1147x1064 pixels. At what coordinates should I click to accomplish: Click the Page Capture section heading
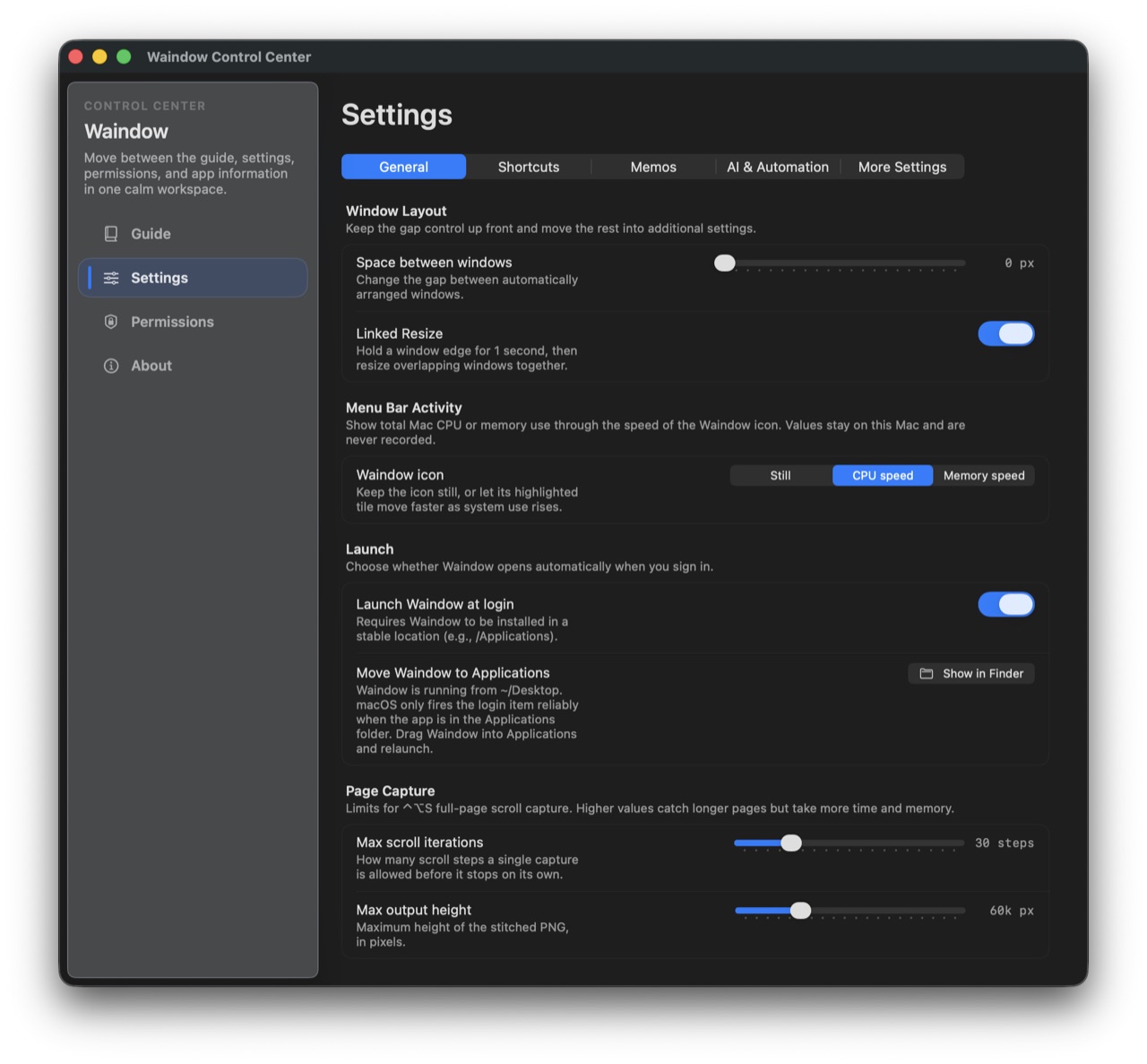tap(391, 792)
